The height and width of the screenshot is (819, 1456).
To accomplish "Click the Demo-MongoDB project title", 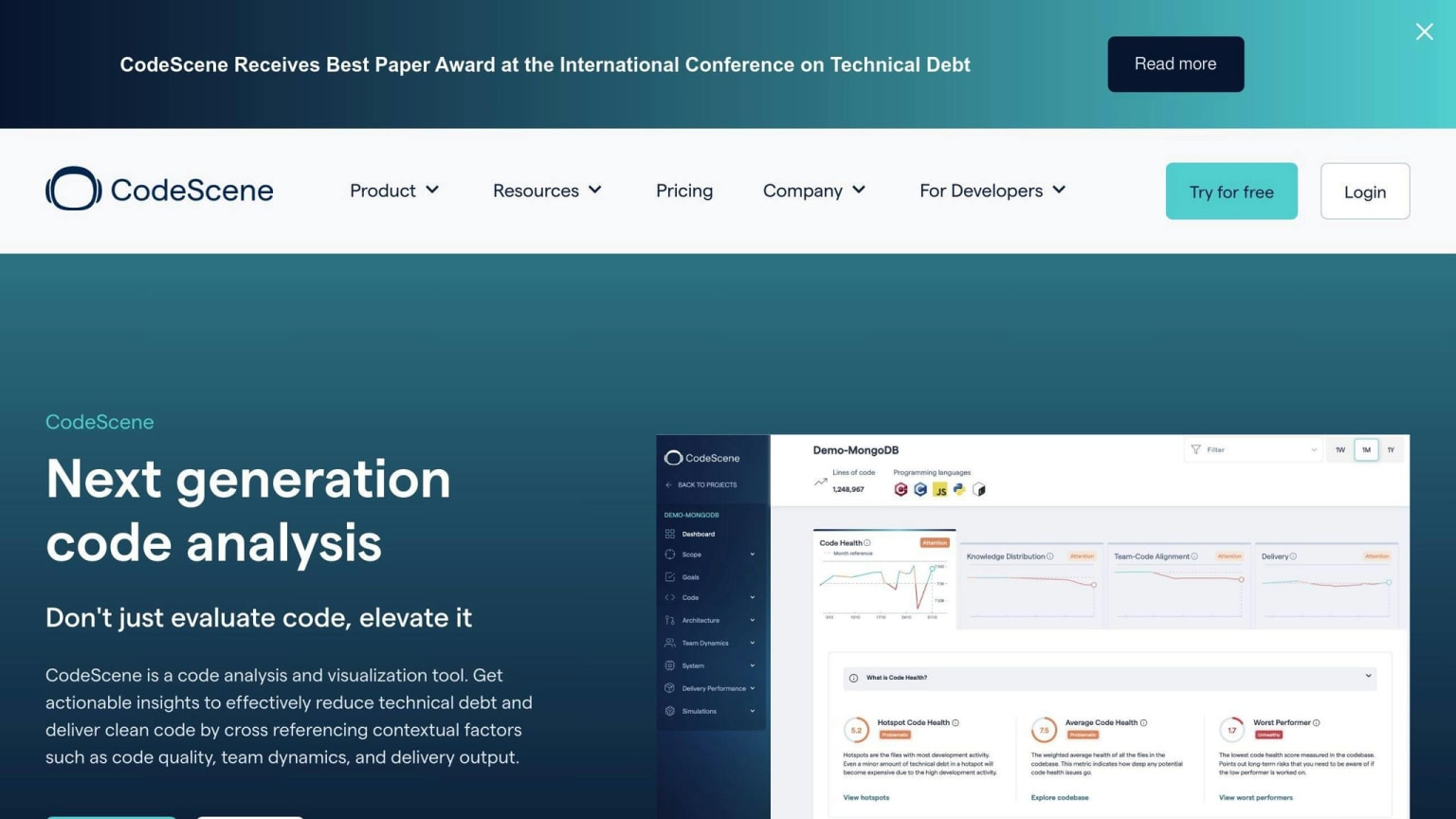I will [856, 450].
